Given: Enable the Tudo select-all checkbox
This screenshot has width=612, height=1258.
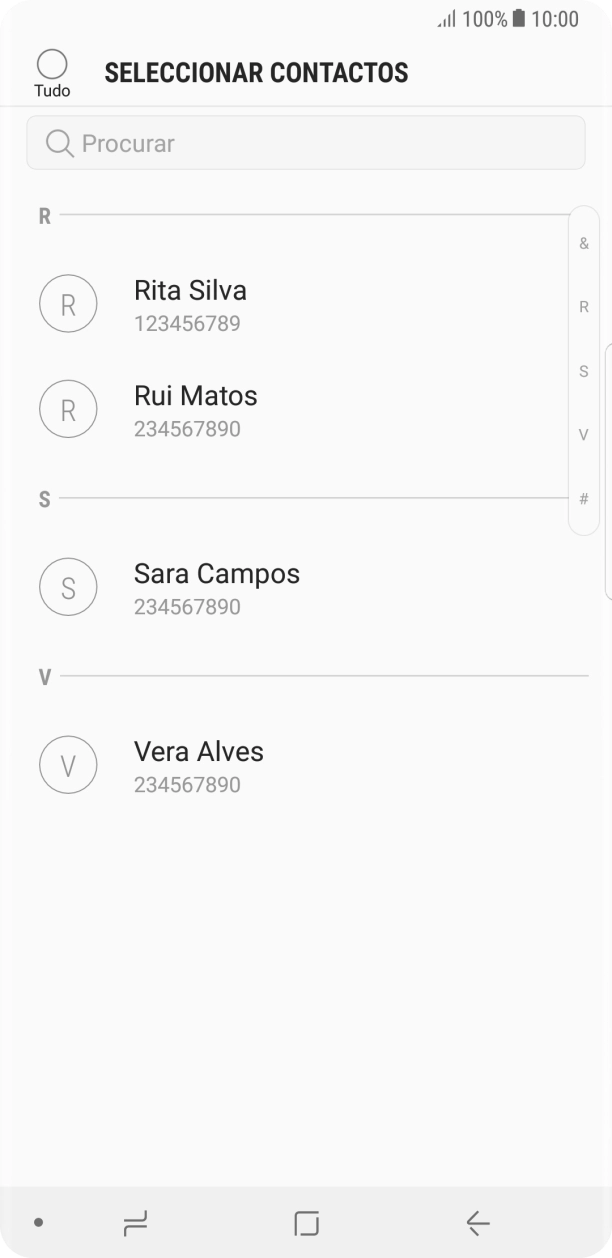Looking at the screenshot, I should (51, 62).
